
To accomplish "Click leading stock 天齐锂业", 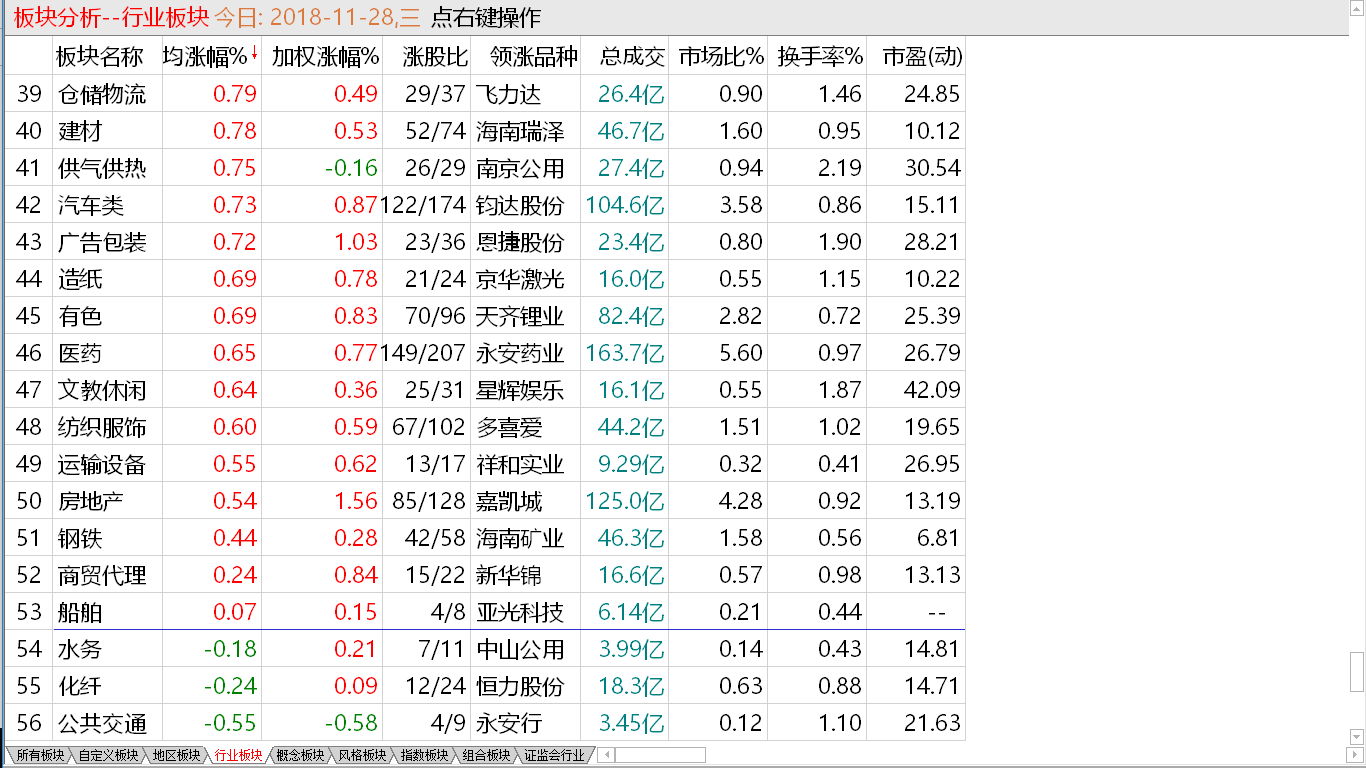I will [x=520, y=316].
